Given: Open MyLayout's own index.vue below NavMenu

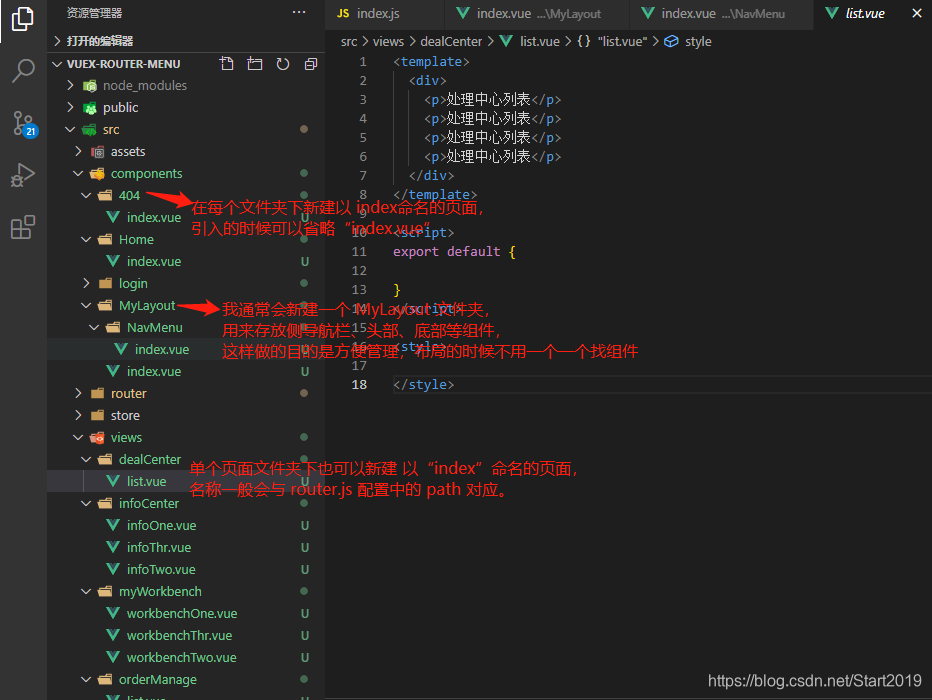Looking at the screenshot, I should click(186, 371).
